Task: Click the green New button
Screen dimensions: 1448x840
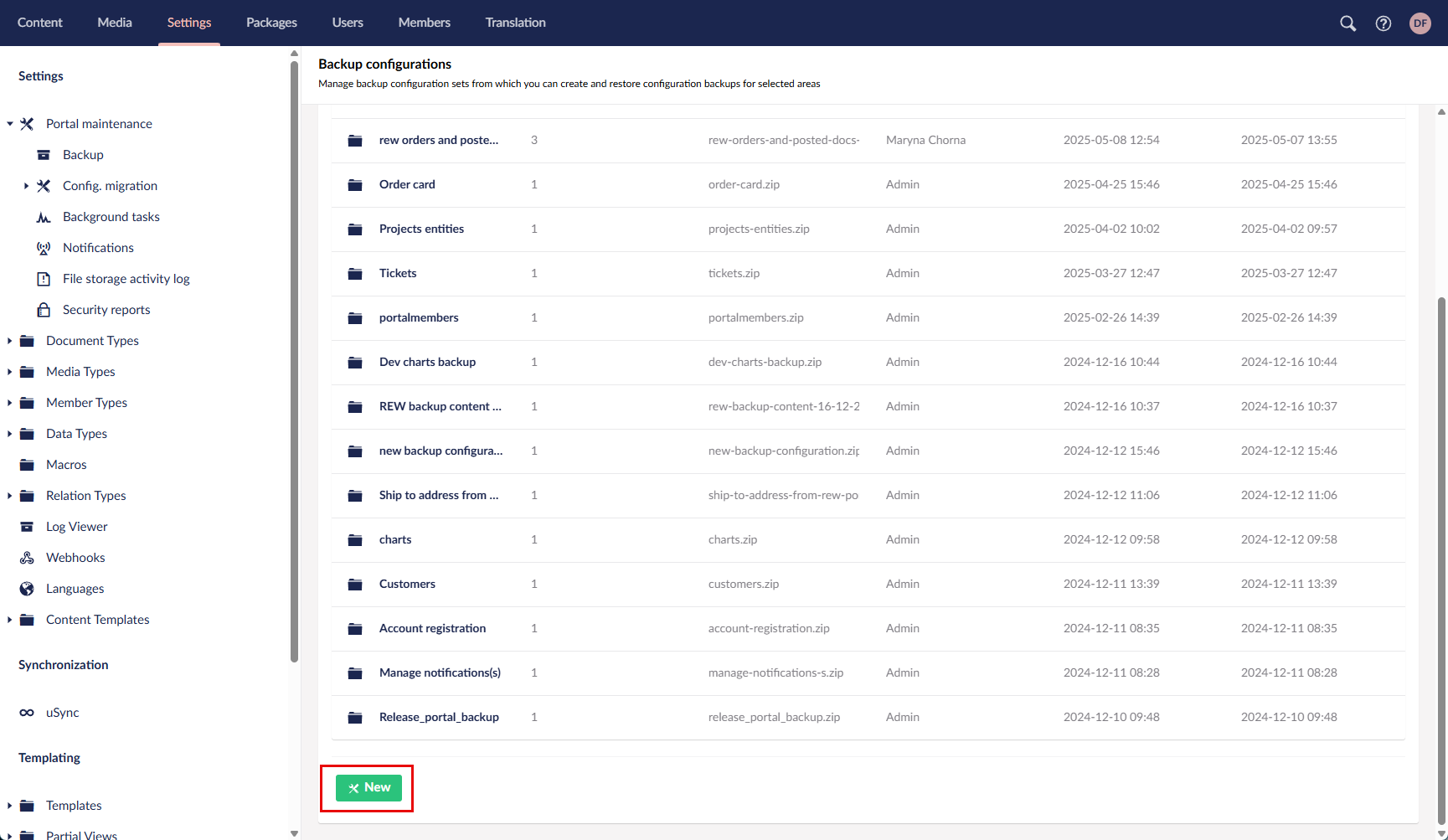Action: coord(368,788)
